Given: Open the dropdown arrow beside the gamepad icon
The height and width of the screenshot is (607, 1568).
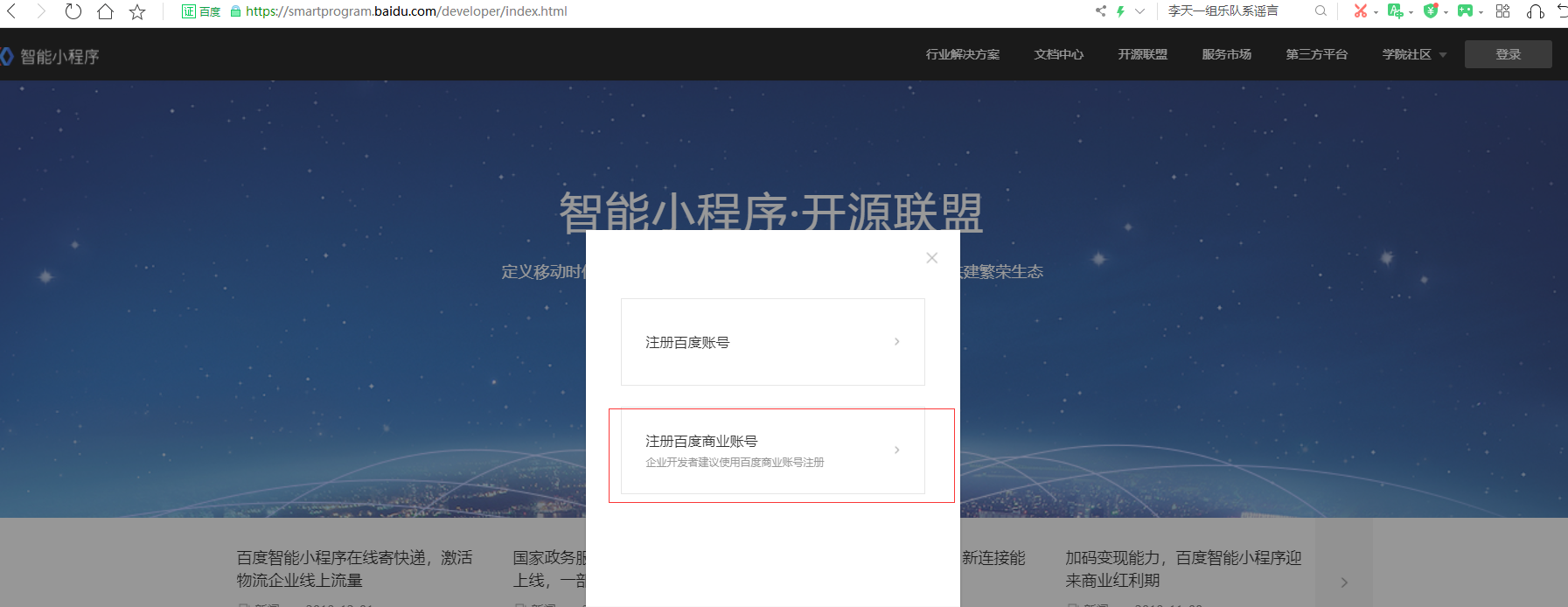Looking at the screenshot, I should (1481, 12).
